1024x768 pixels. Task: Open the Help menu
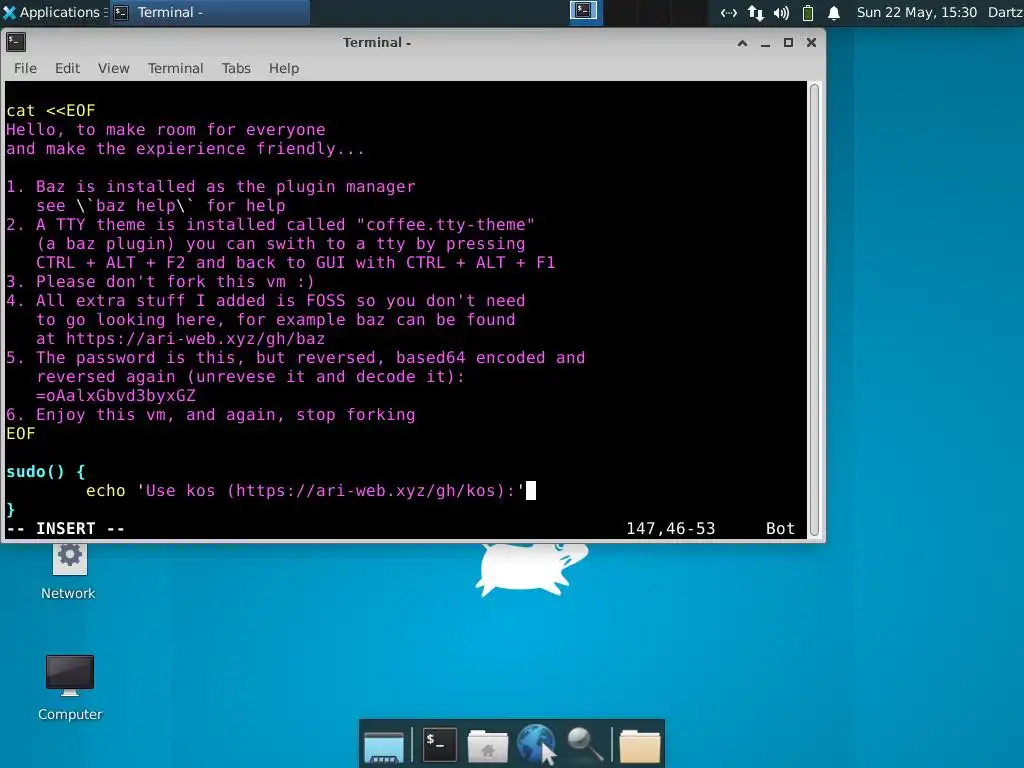click(284, 68)
